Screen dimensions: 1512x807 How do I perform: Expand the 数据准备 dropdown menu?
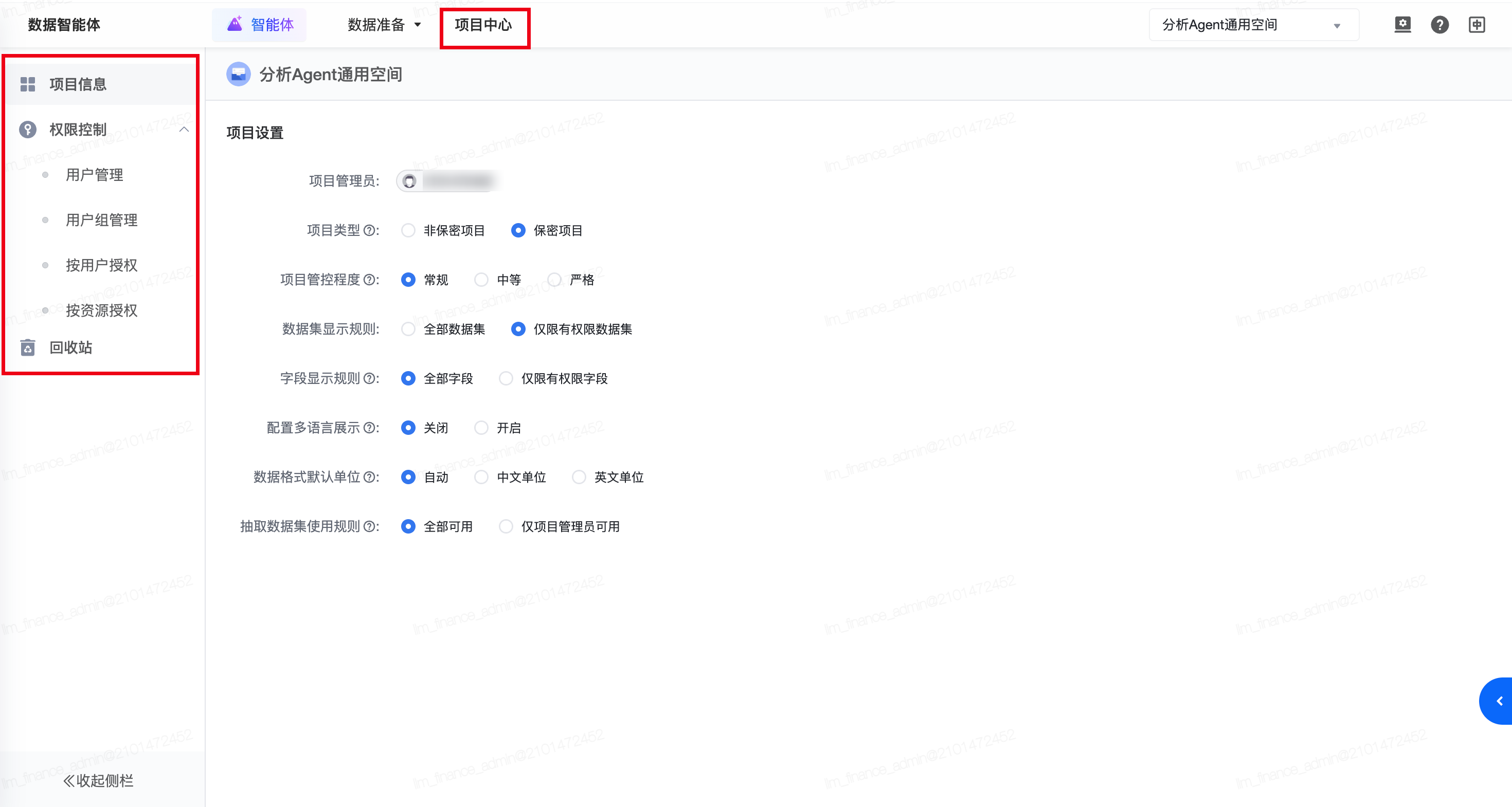click(x=384, y=25)
